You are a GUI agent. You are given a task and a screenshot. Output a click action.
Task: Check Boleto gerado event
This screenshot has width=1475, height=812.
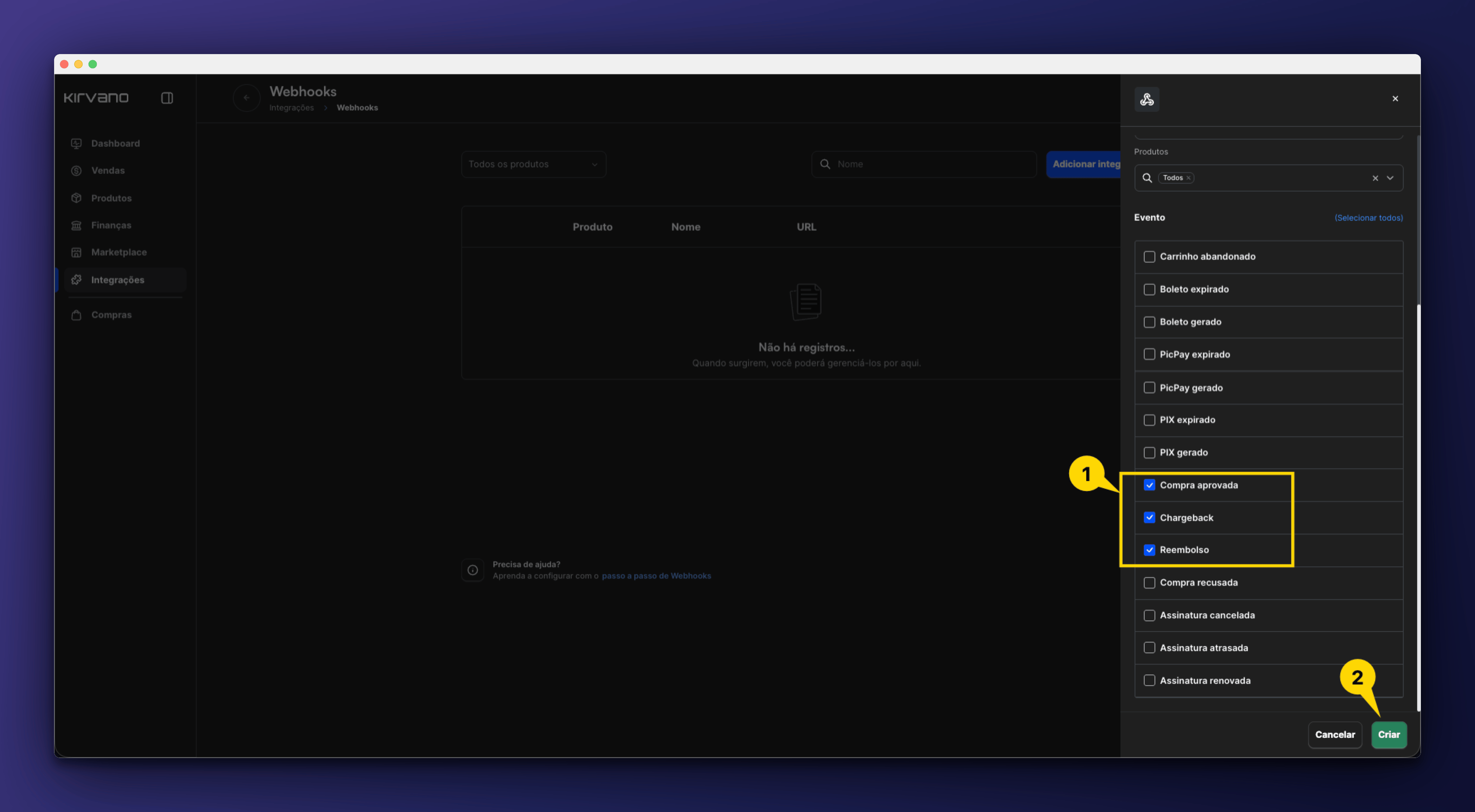click(1149, 322)
